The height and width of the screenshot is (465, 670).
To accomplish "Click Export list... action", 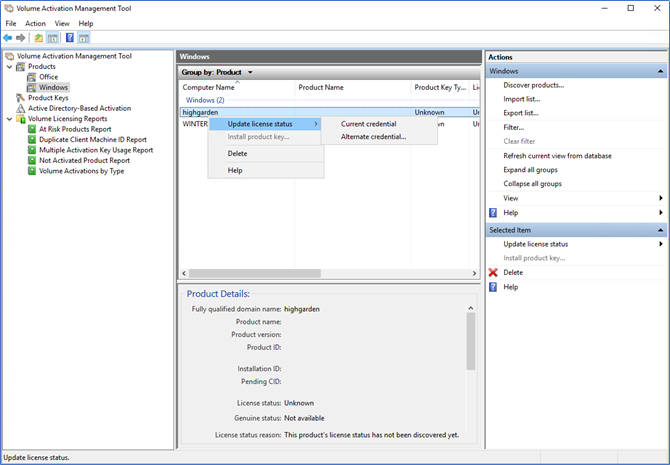I will pos(520,113).
